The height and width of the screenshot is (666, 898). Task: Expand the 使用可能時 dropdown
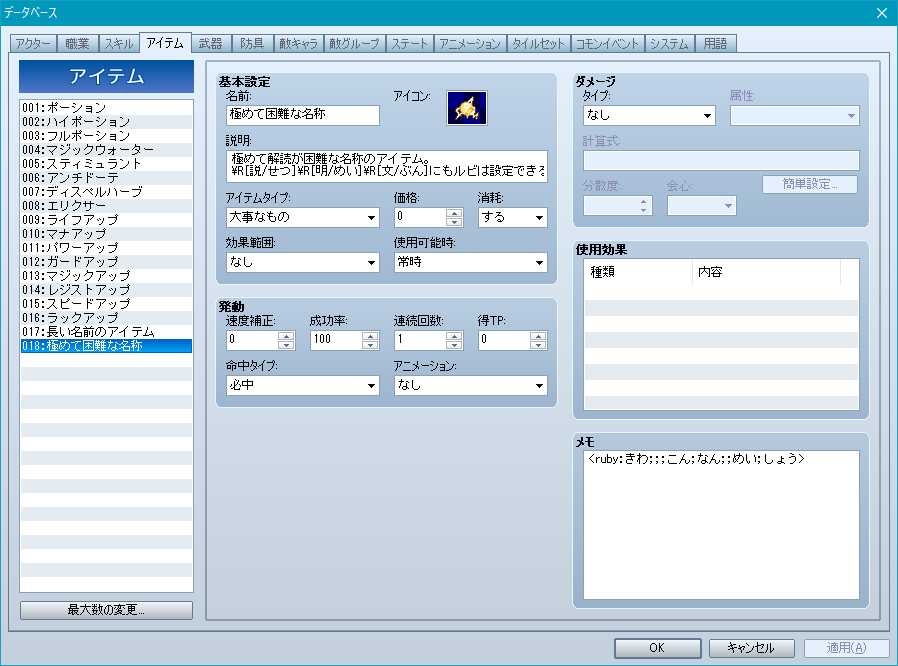pos(470,262)
